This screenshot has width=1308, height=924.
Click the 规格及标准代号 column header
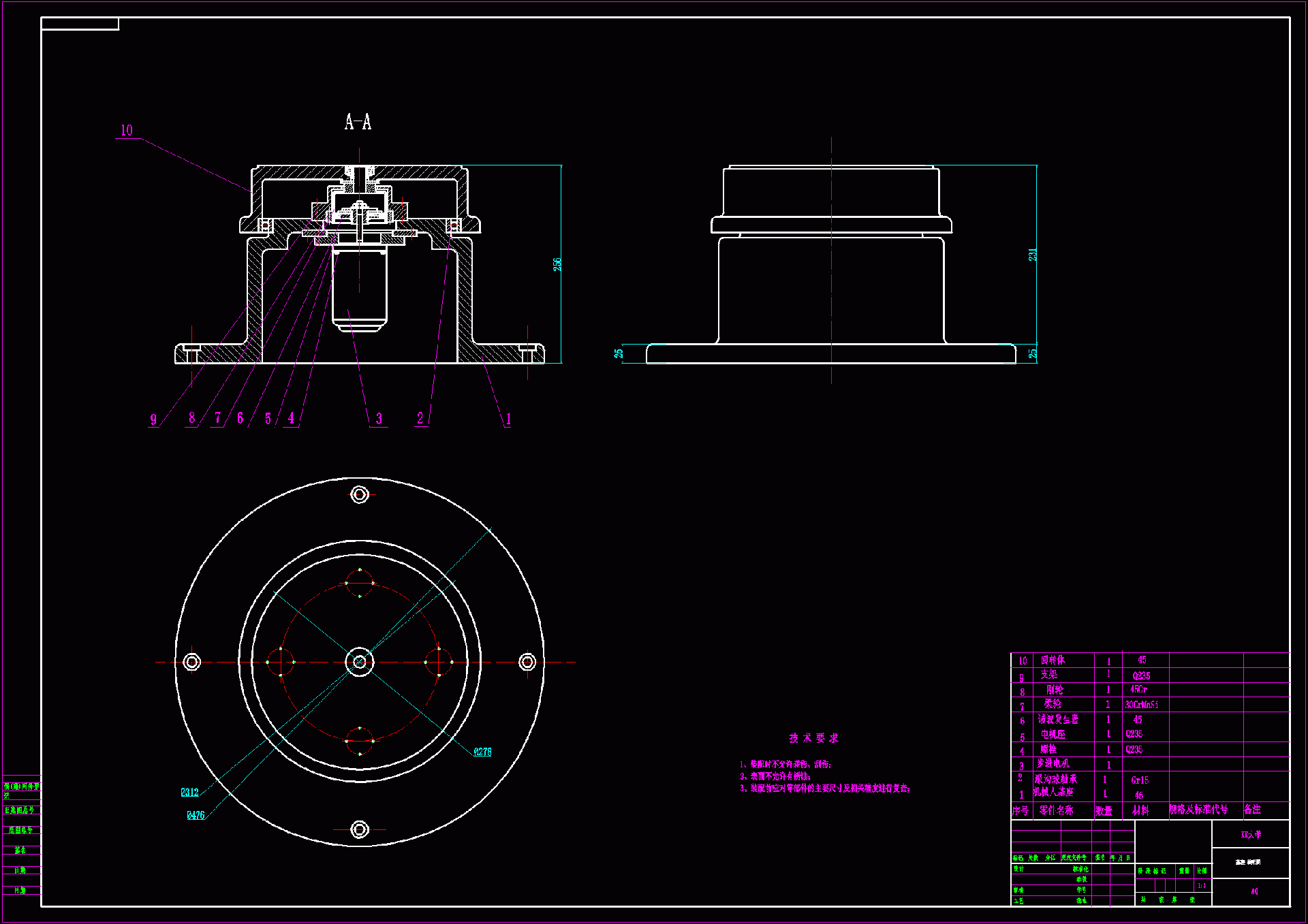coord(1198,810)
